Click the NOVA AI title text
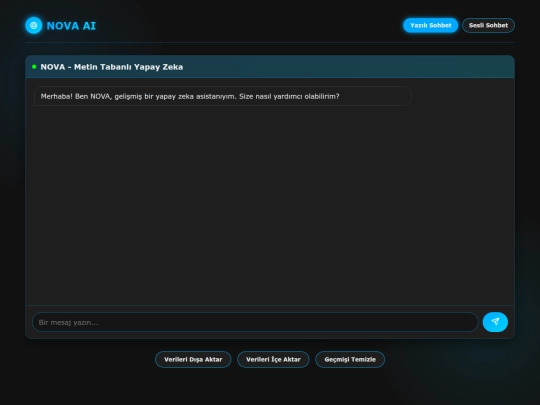Image resolution: width=540 pixels, height=405 pixels. (x=71, y=26)
